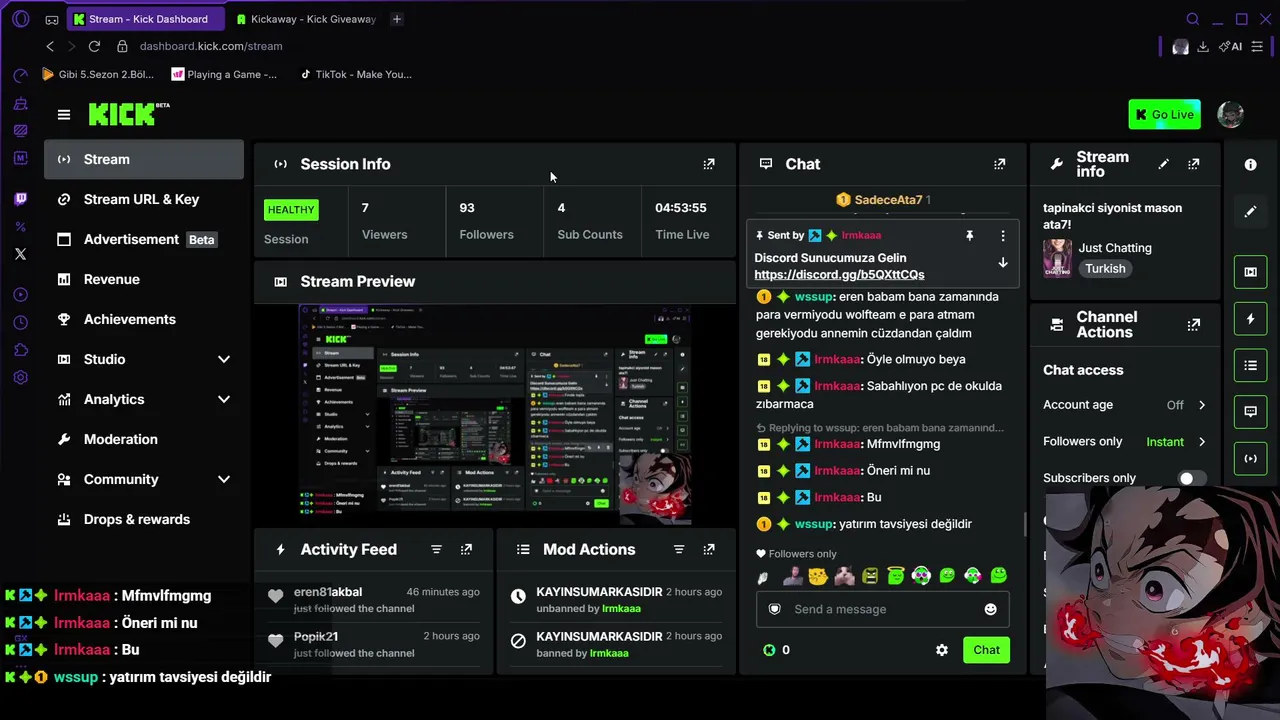1280x720 pixels.
Task: Open the info icon in the right sidebar
Action: tap(1250, 165)
